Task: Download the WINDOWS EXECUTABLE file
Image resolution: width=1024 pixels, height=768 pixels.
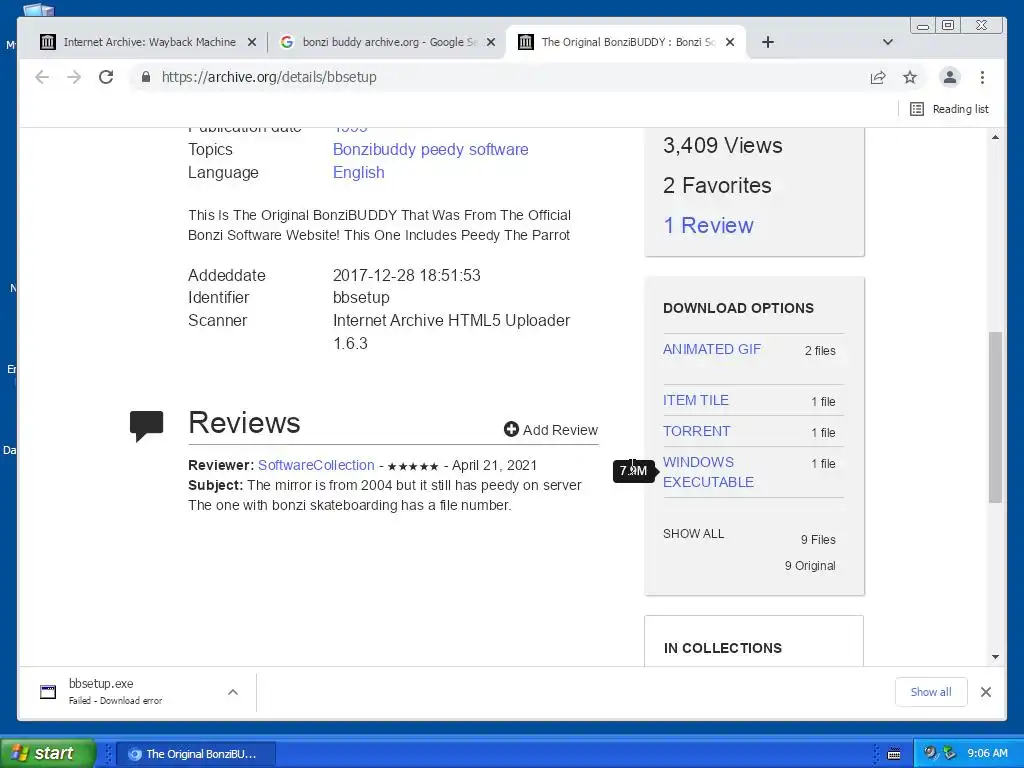Action: [708, 472]
